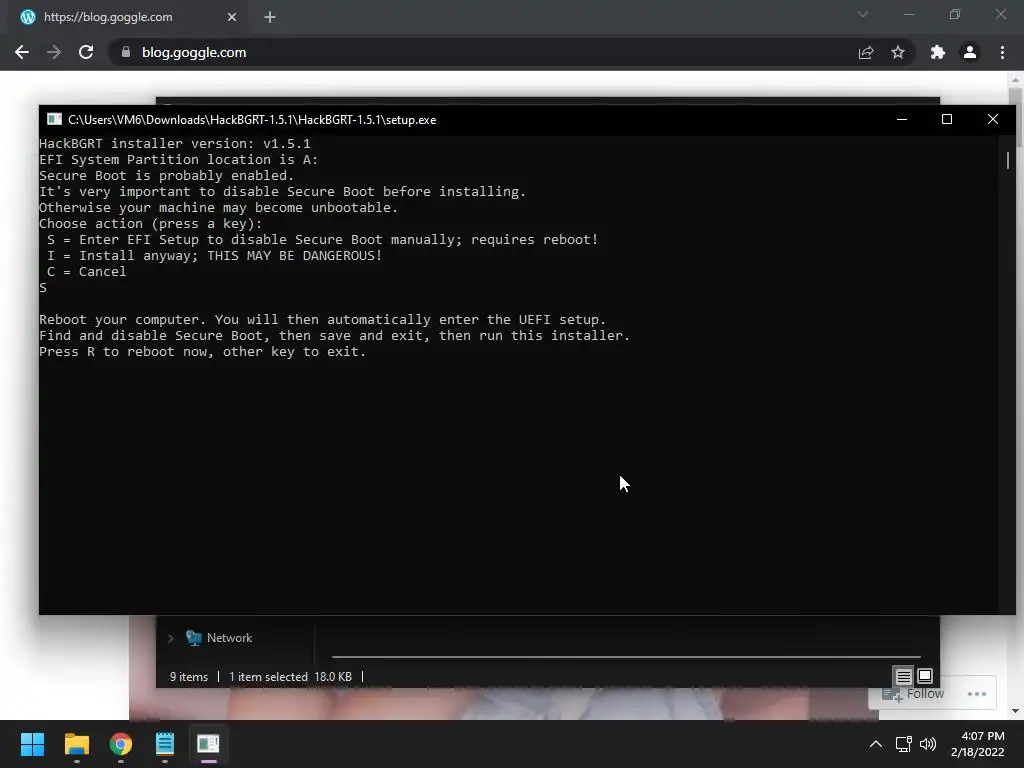Click the File Explorer horizontal scrollbar
This screenshot has width=1024, height=768.
[x=626, y=656]
